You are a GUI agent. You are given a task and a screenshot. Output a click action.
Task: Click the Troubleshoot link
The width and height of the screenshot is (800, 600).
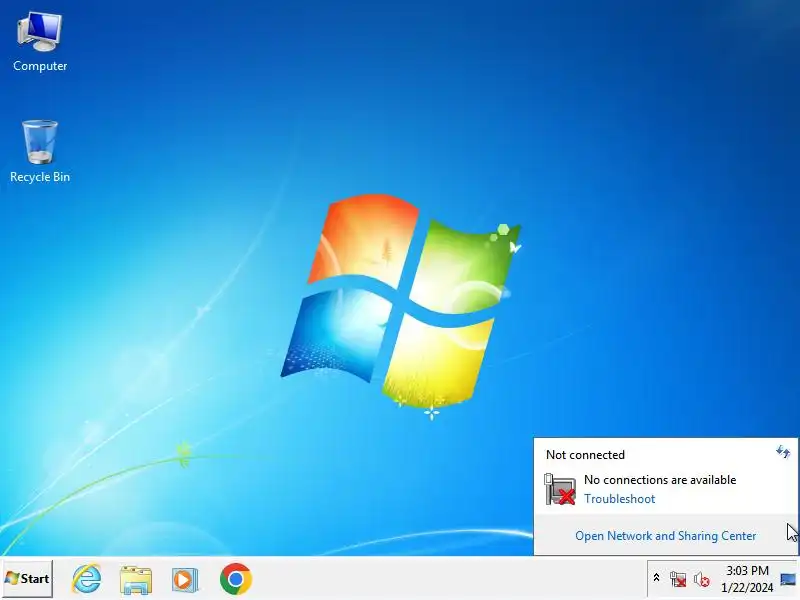pyautogui.click(x=619, y=498)
